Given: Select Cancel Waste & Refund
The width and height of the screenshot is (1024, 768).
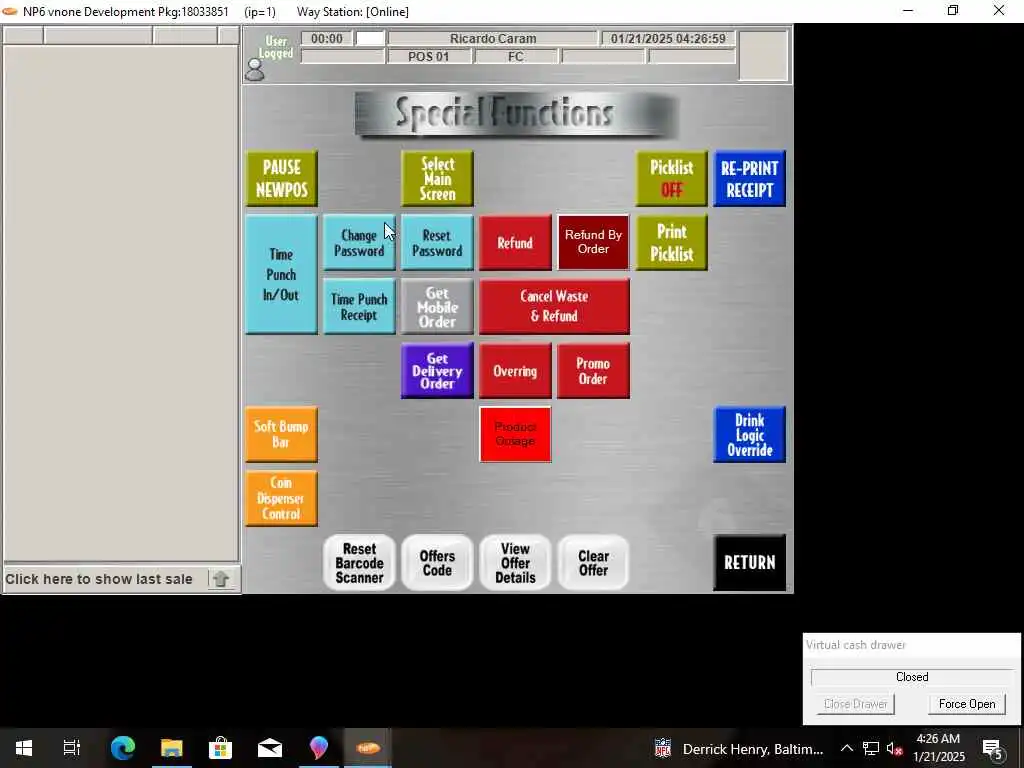Looking at the screenshot, I should coord(554,306).
